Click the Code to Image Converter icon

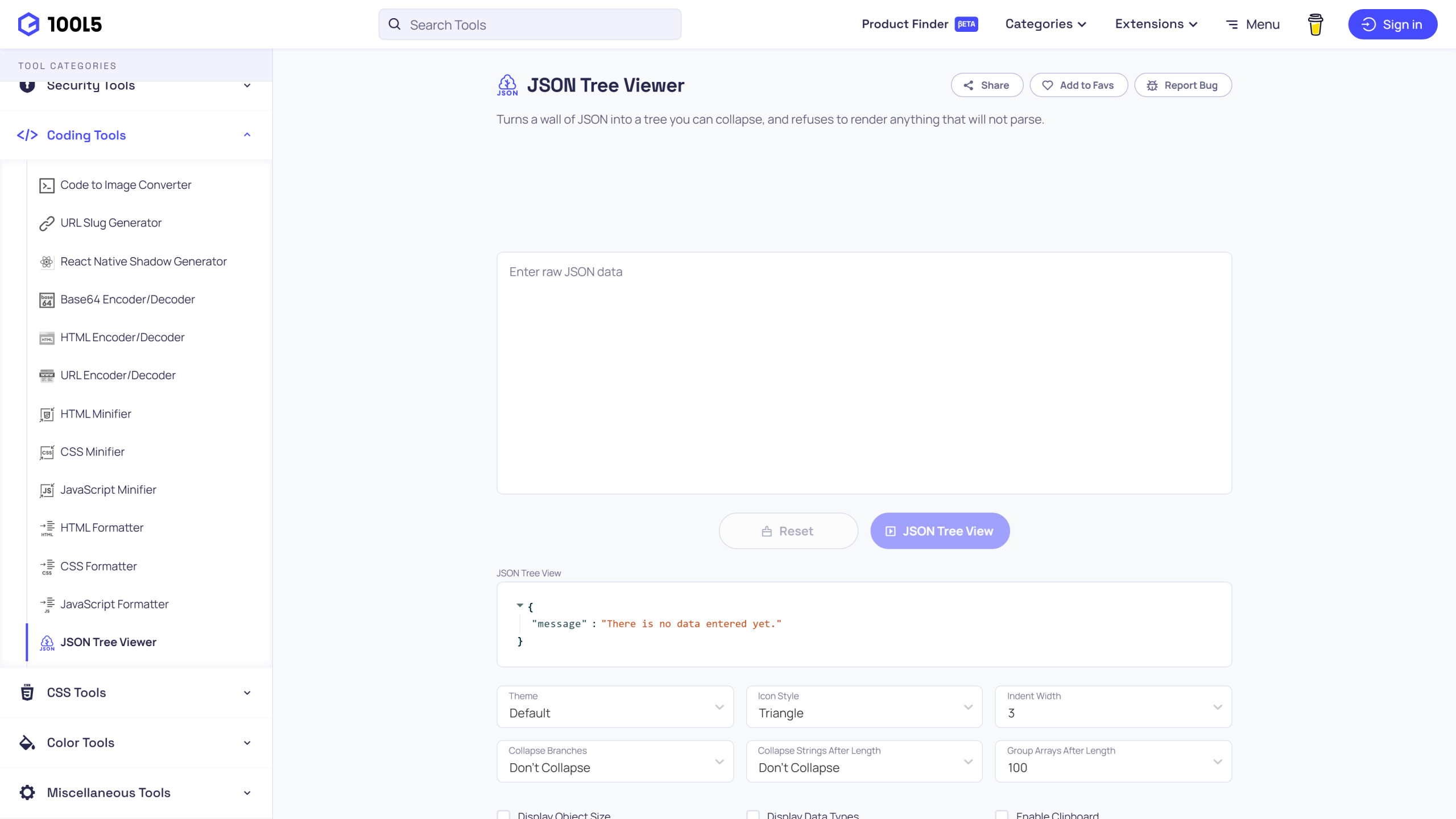[47, 185]
